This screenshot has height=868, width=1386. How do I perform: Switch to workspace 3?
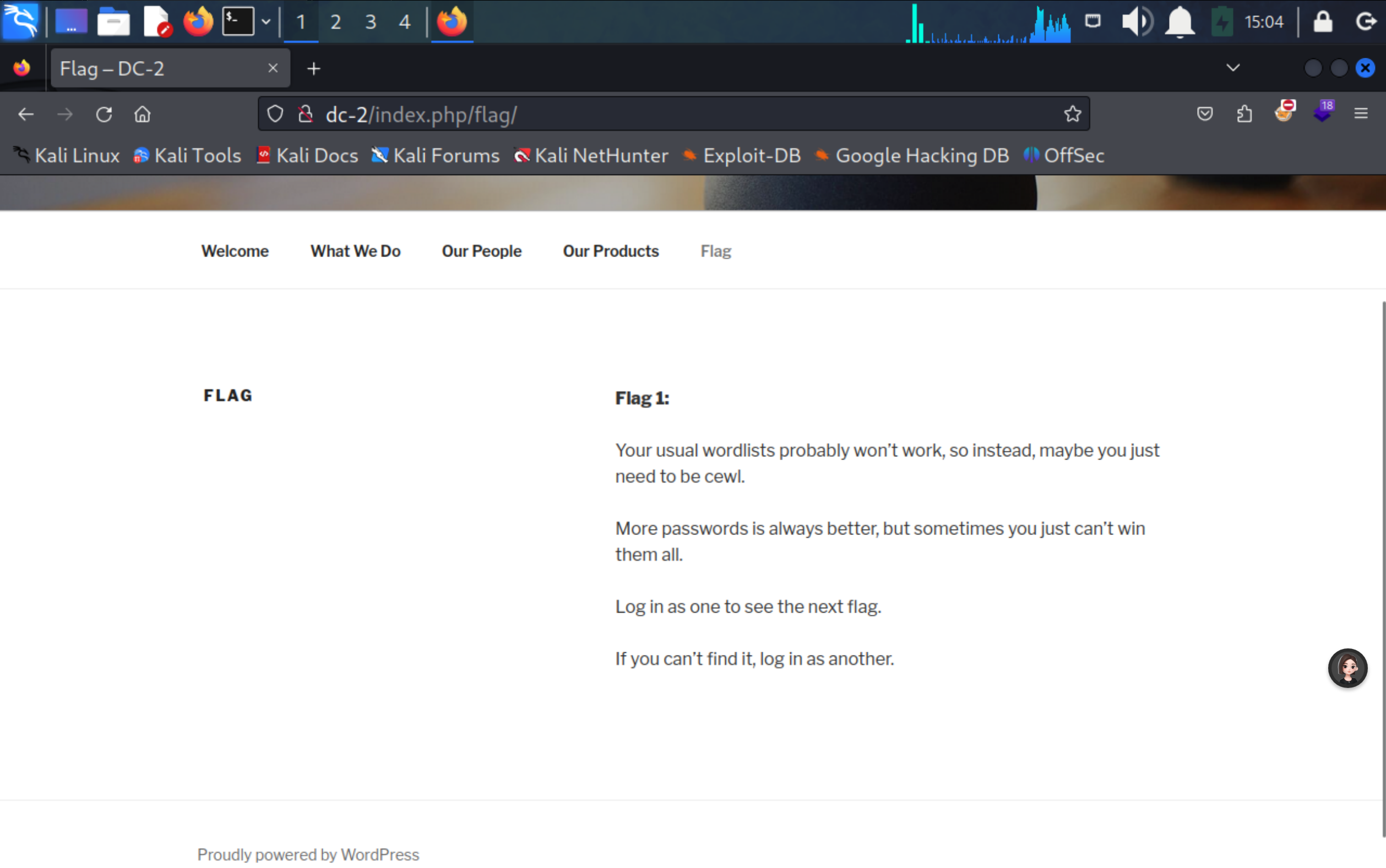click(x=371, y=22)
